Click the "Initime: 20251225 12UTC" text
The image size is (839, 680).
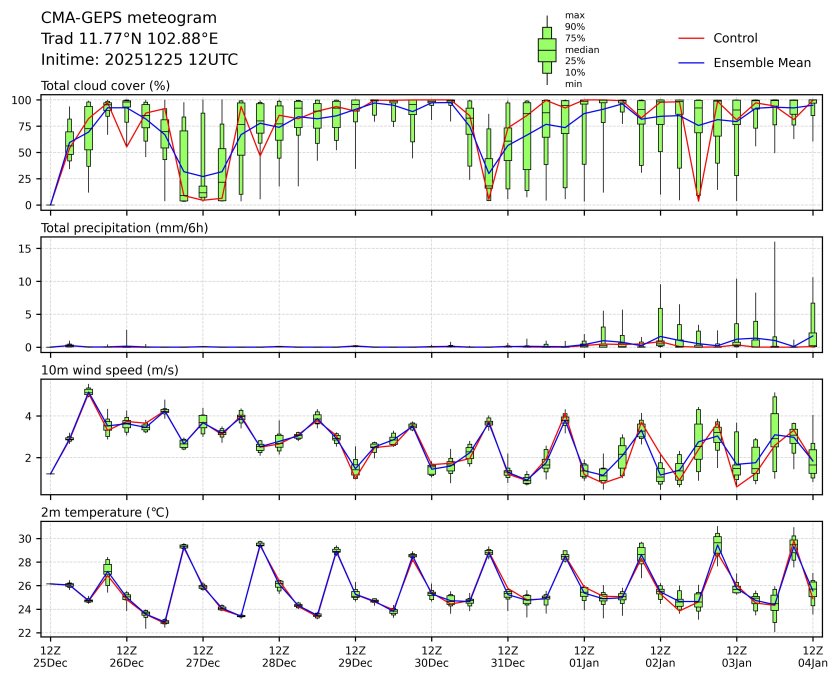click(x=139, y=60)
